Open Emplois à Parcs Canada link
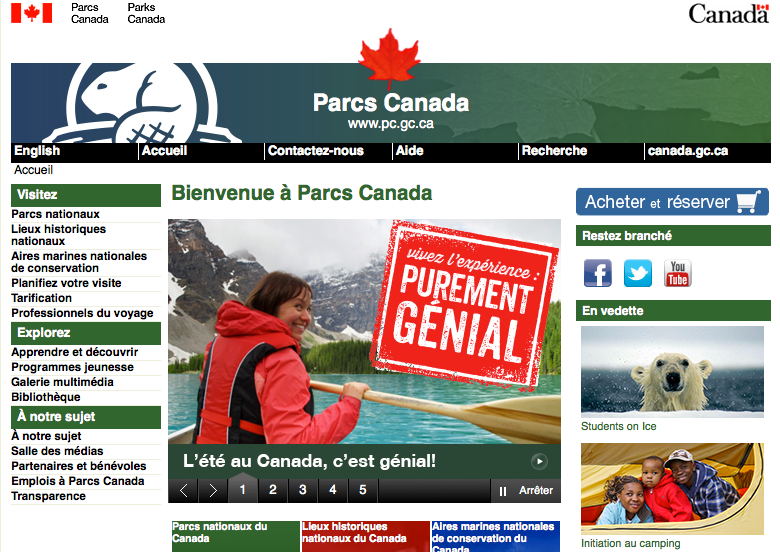Image resolution: width=780 pixels, height=552 pixels. pyautogui.click(x=78, y=481)
